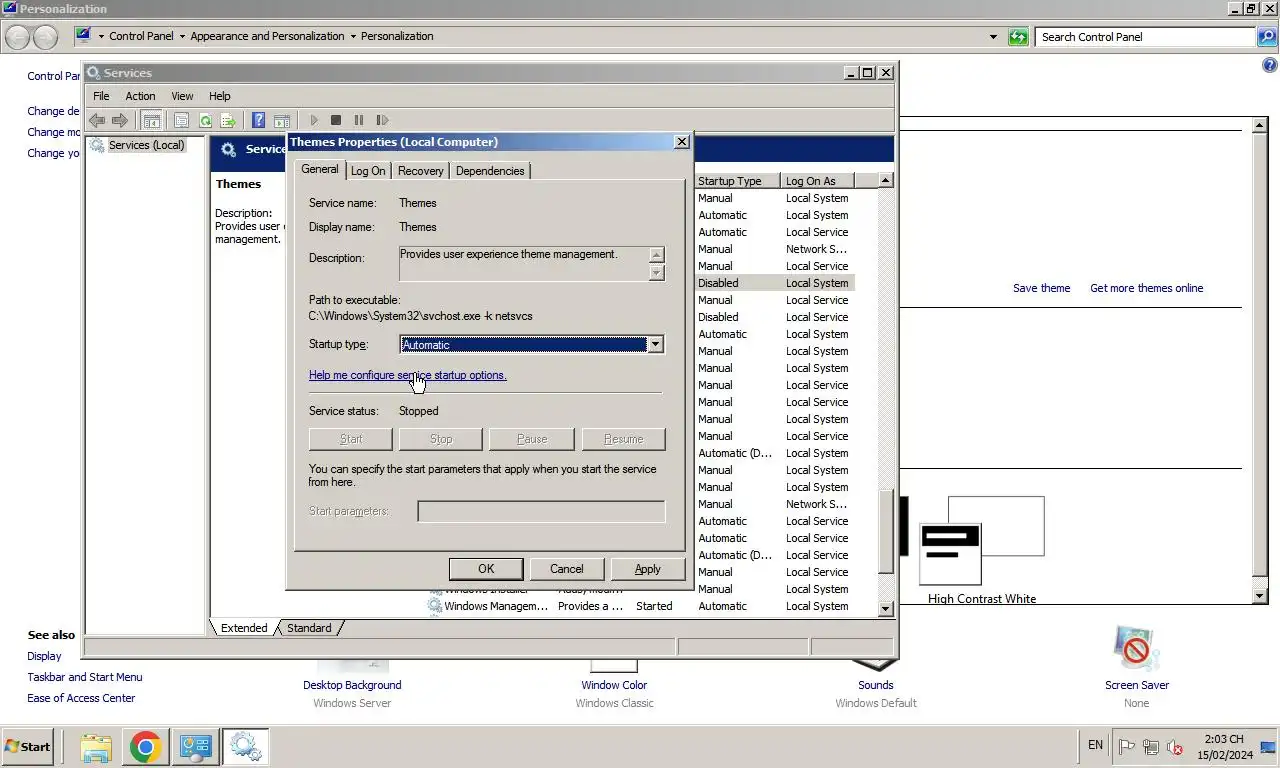Click the Services list scrollbar down arrow
This screenshot has width=1280, height=768.
click(x=885, y=608)
